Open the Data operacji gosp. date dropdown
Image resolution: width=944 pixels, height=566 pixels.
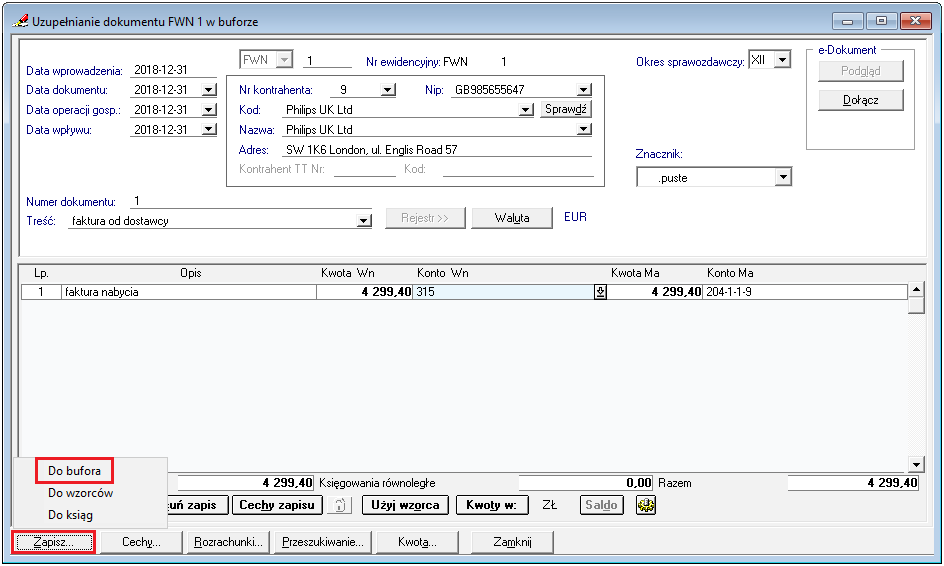click(208, 110)
